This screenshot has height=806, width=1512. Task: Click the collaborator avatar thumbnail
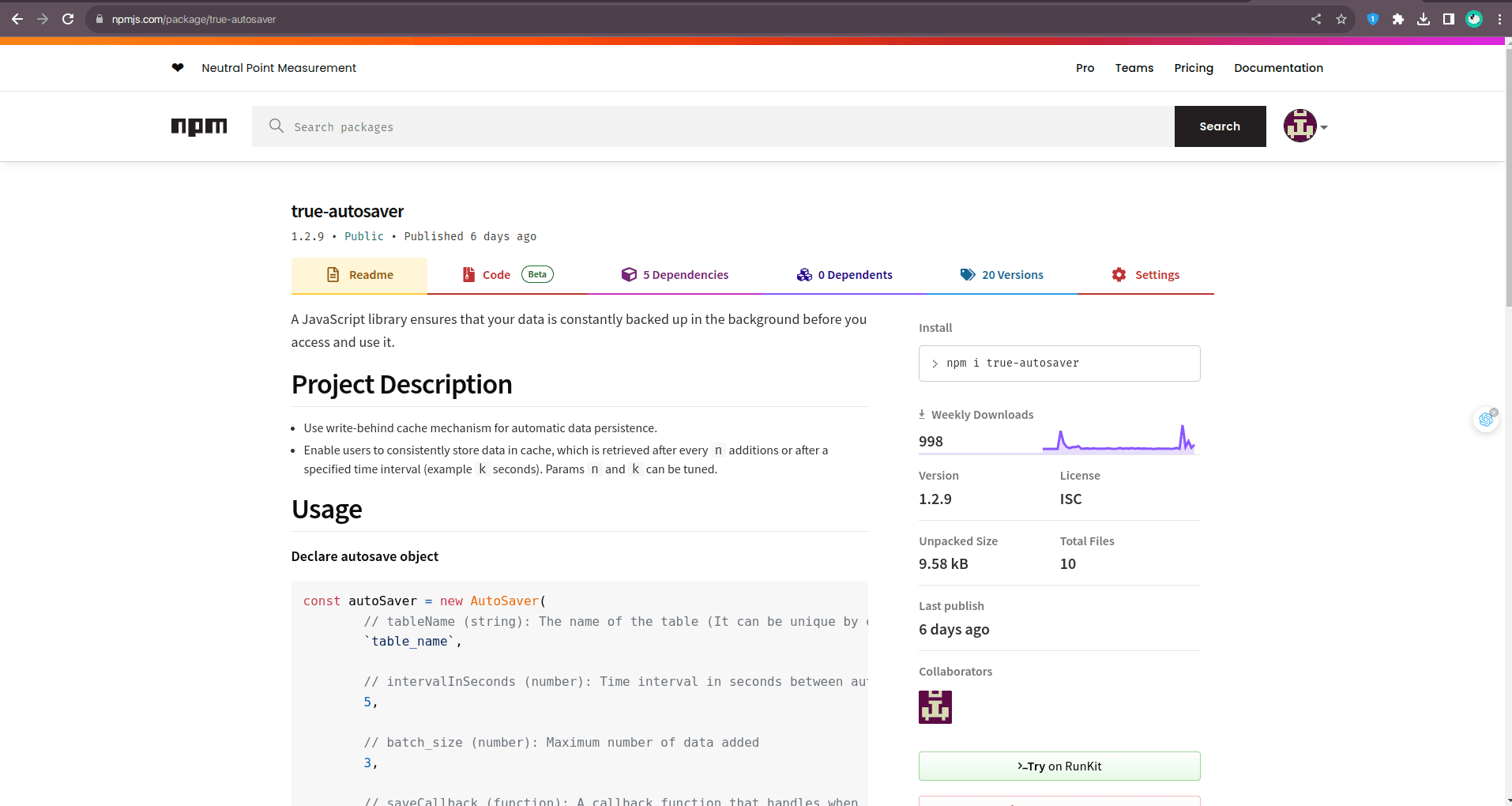(935, 707)
